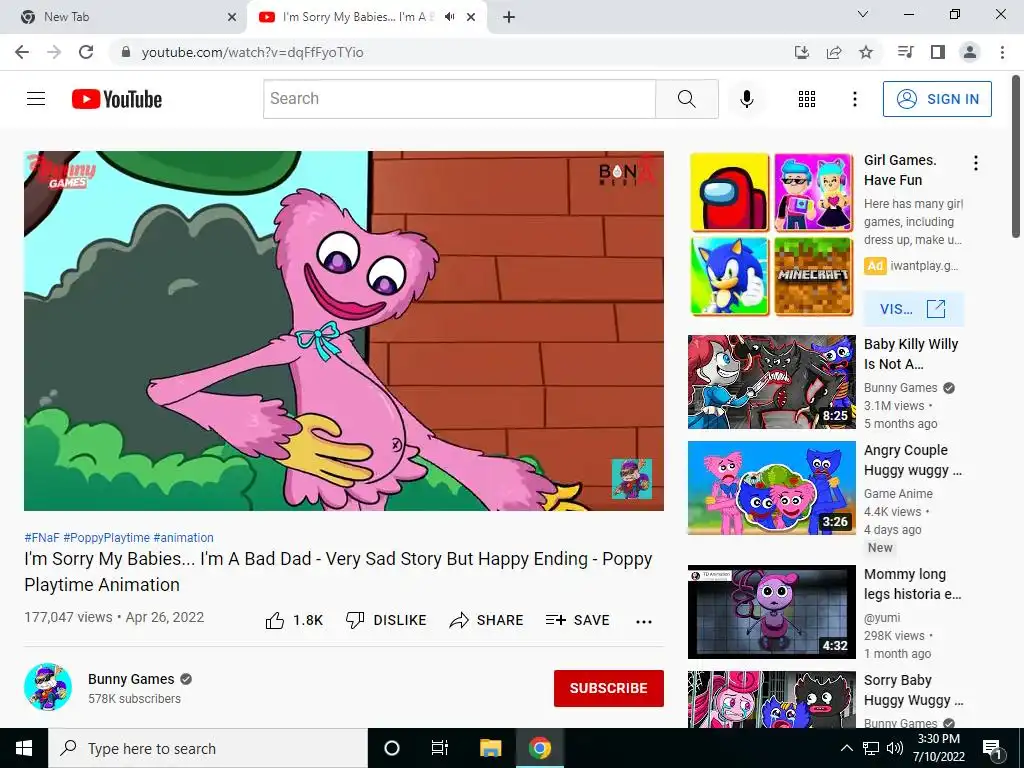Open Bunny Games channel avatar
The height and width of the screenshot is (768, 1024).
pyautogui.click(x=48, y=687)
